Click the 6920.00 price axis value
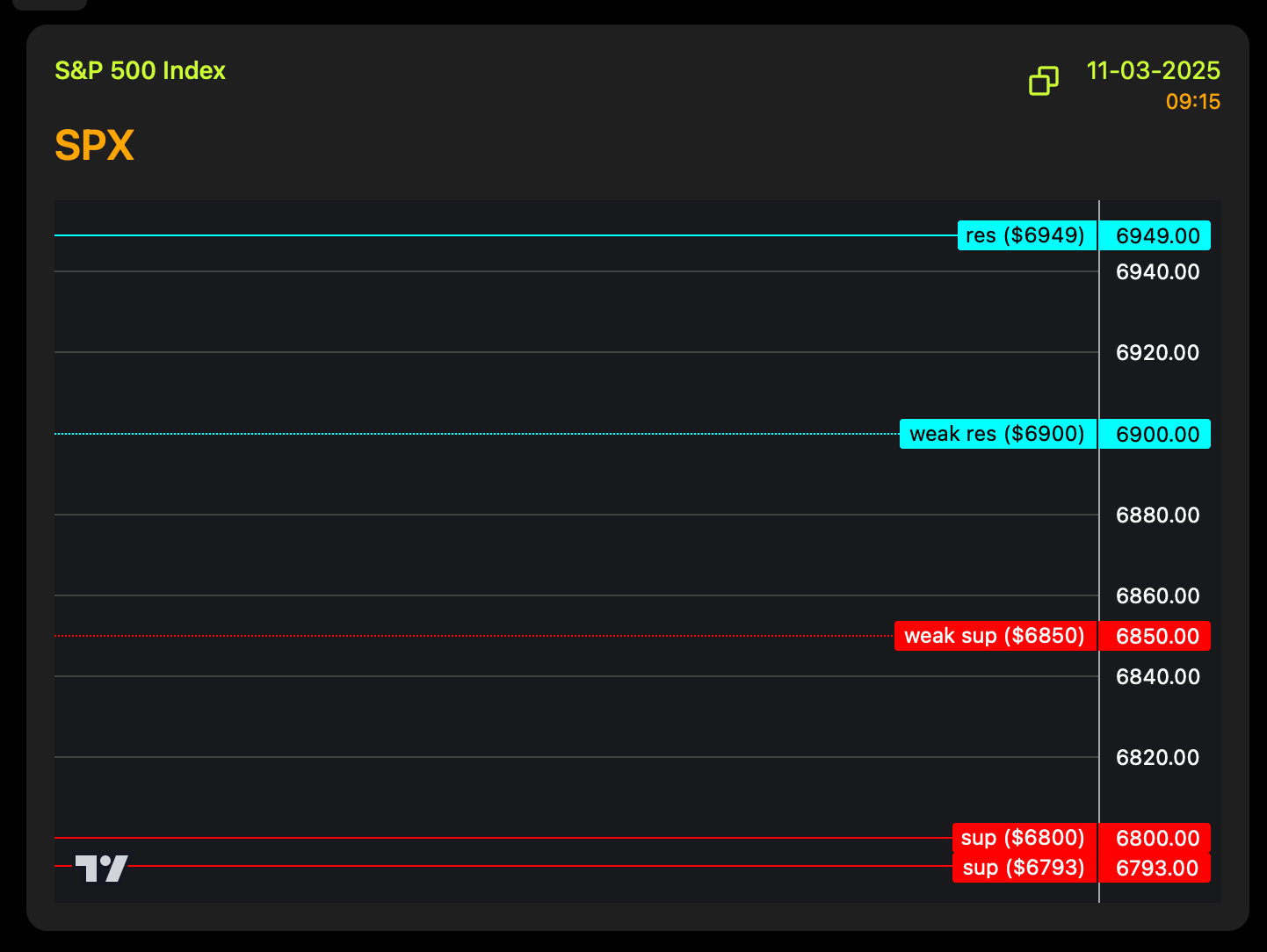1267x952 pixels. (x=1156, y=352)
